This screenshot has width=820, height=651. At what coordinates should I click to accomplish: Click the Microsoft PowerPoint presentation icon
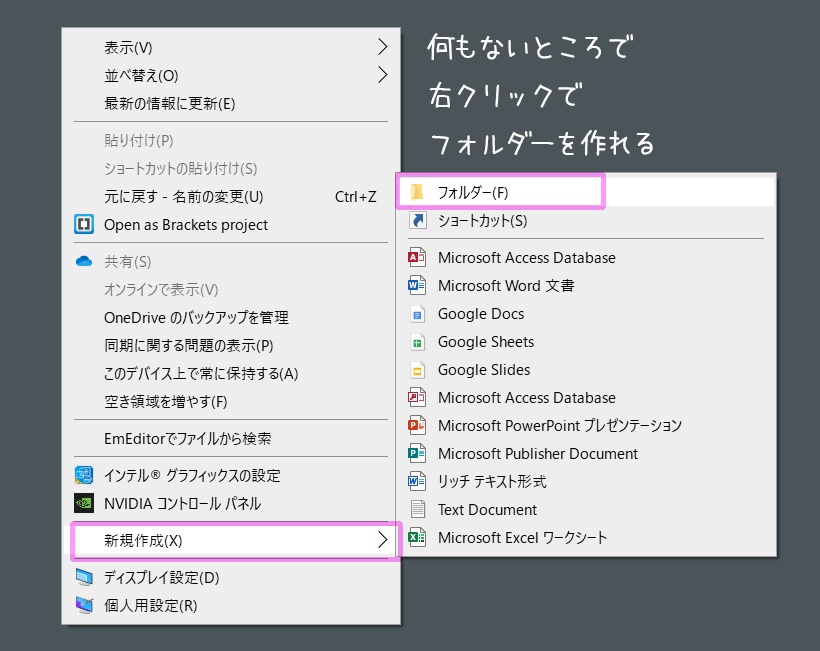tap(417, 426)
